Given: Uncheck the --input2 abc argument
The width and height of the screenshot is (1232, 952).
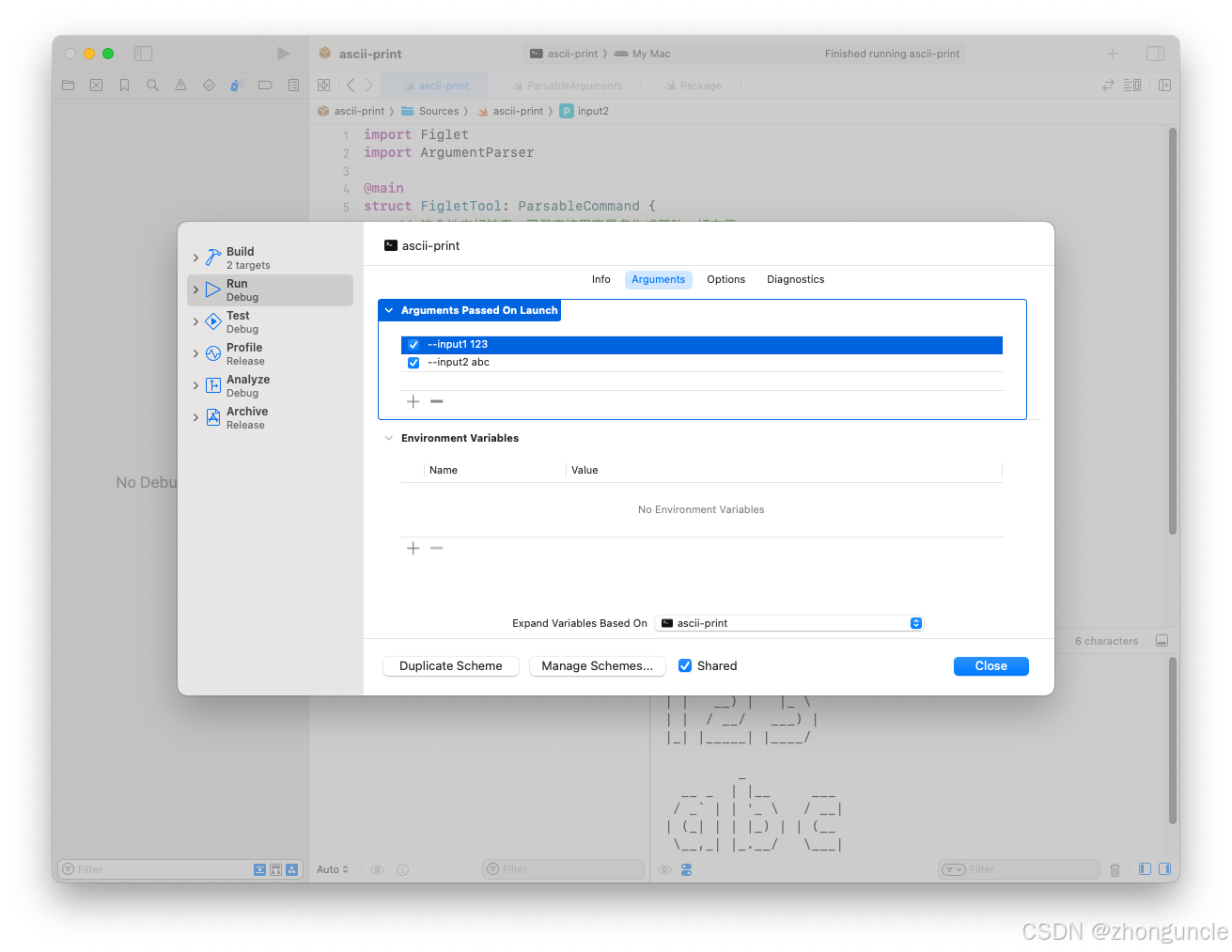Looking at the screenshot, I should pos(413,362).
